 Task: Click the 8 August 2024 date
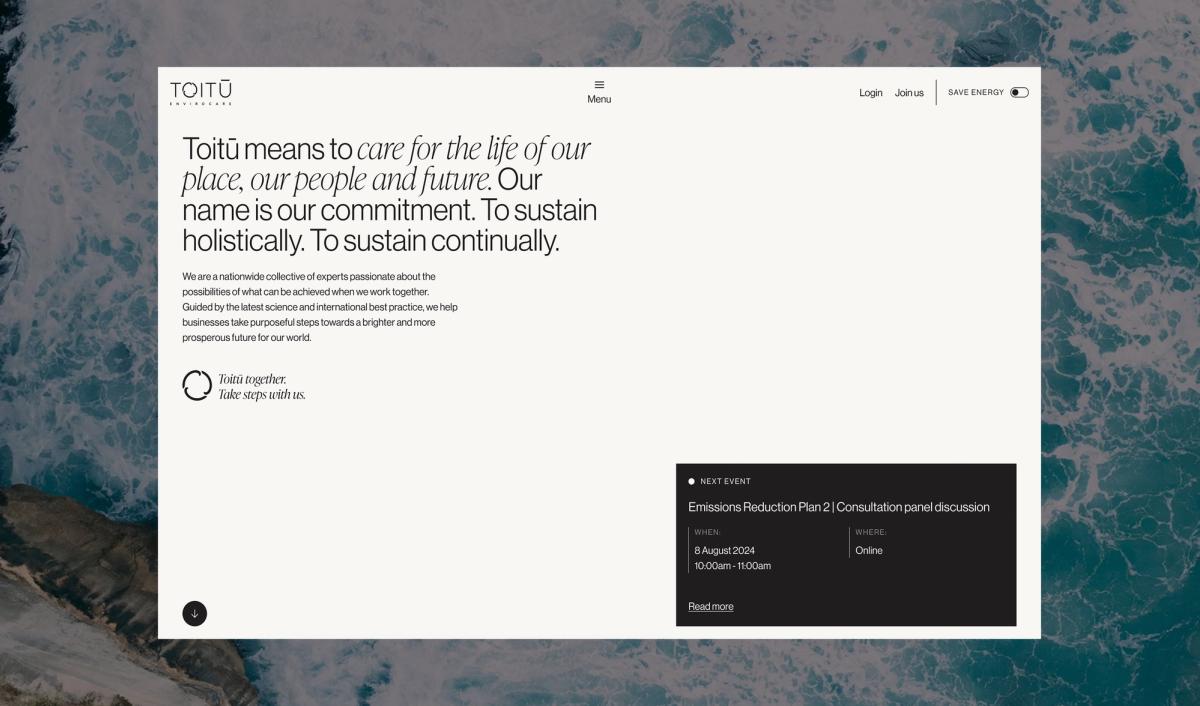(x=725, y=551)
